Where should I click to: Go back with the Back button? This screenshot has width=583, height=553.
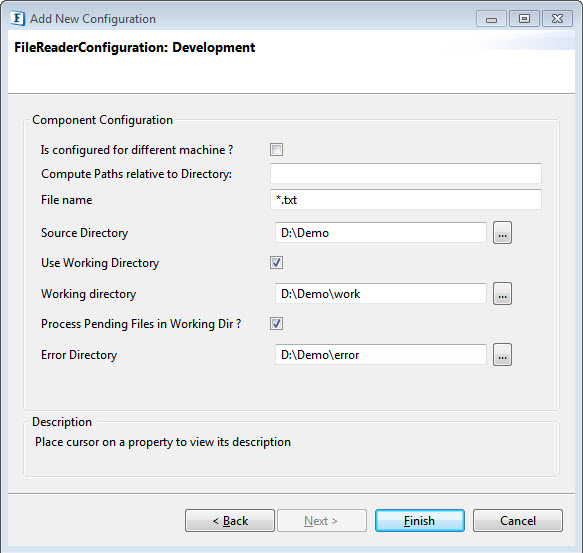(230, 521)
